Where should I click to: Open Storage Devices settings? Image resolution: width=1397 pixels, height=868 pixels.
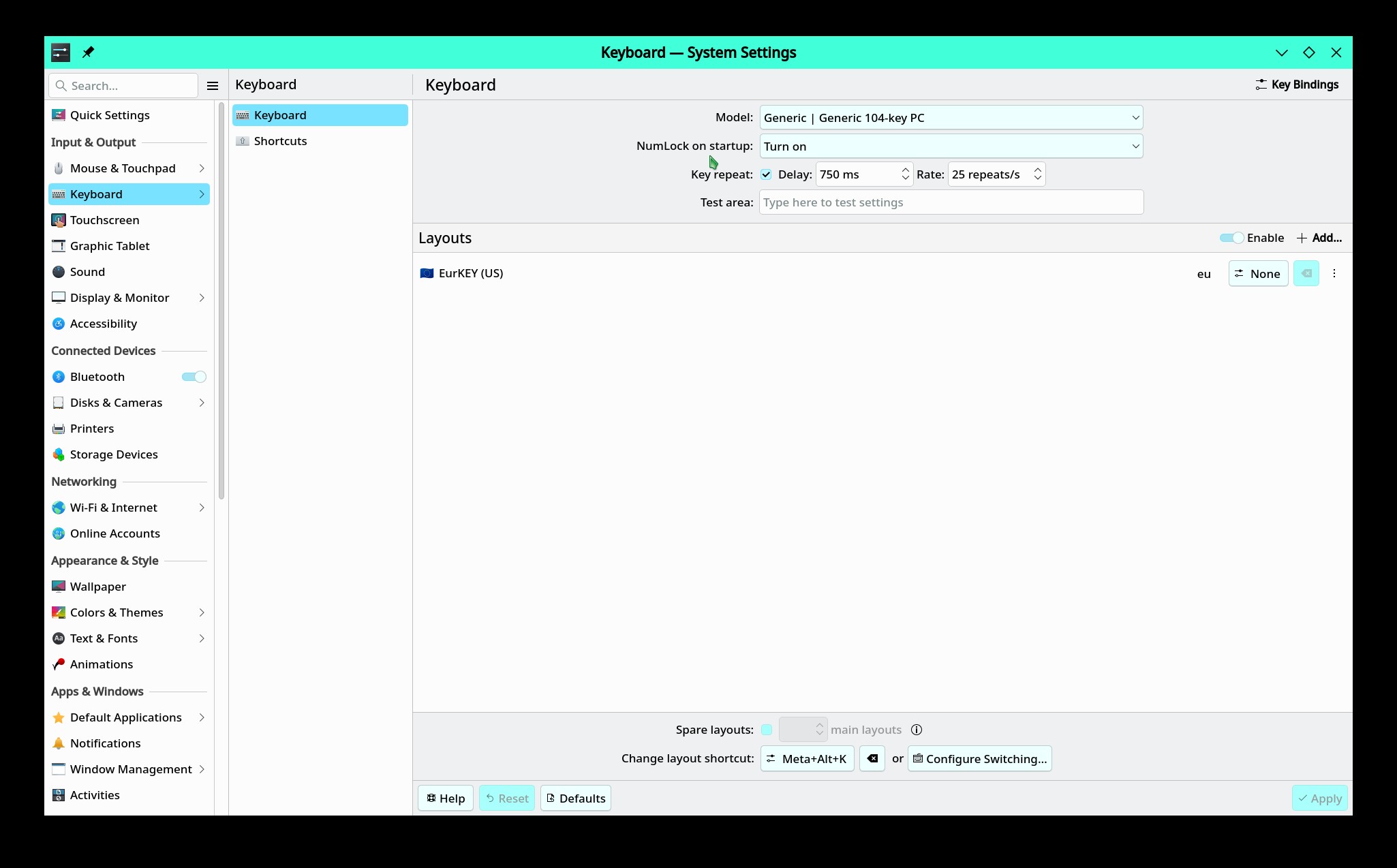pyautogui.click(x=129, y=454)
